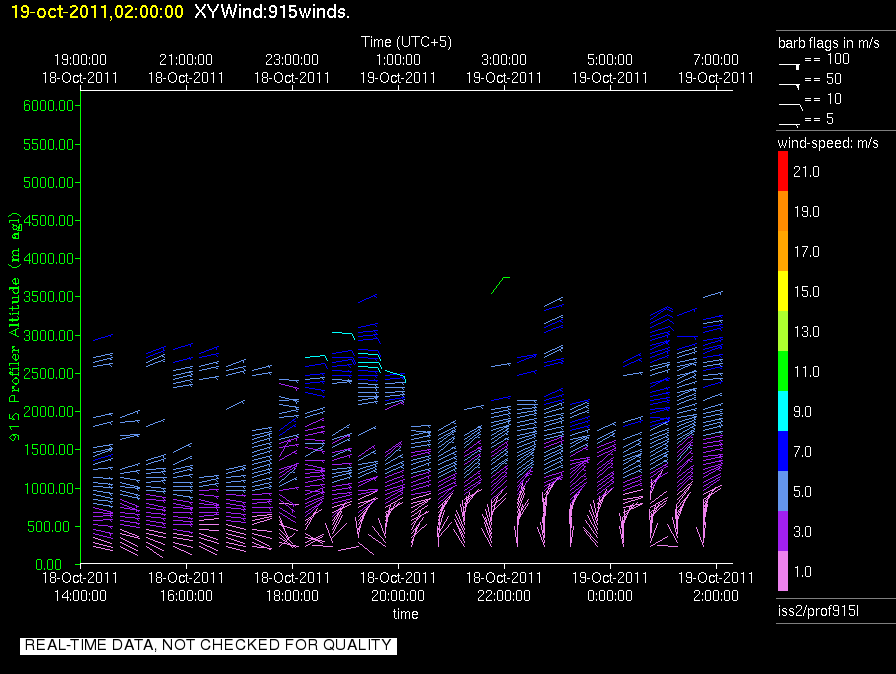This screenshot has height=674, width=896.
Task: Click the 17.0 color scale value
Action: [806, 252]
